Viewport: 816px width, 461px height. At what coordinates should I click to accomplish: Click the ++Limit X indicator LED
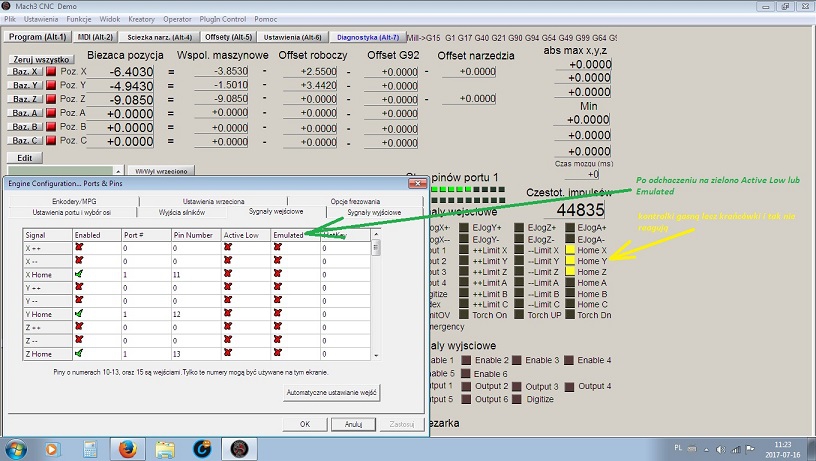click(464, 250)
